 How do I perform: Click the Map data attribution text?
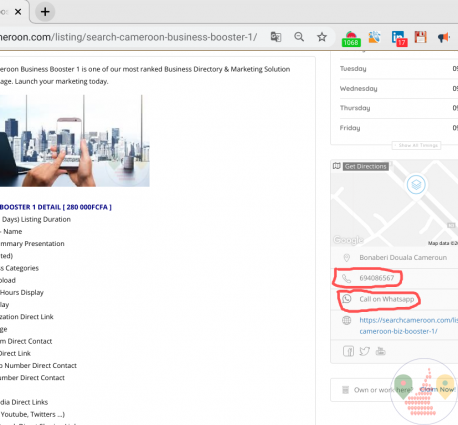443,243
